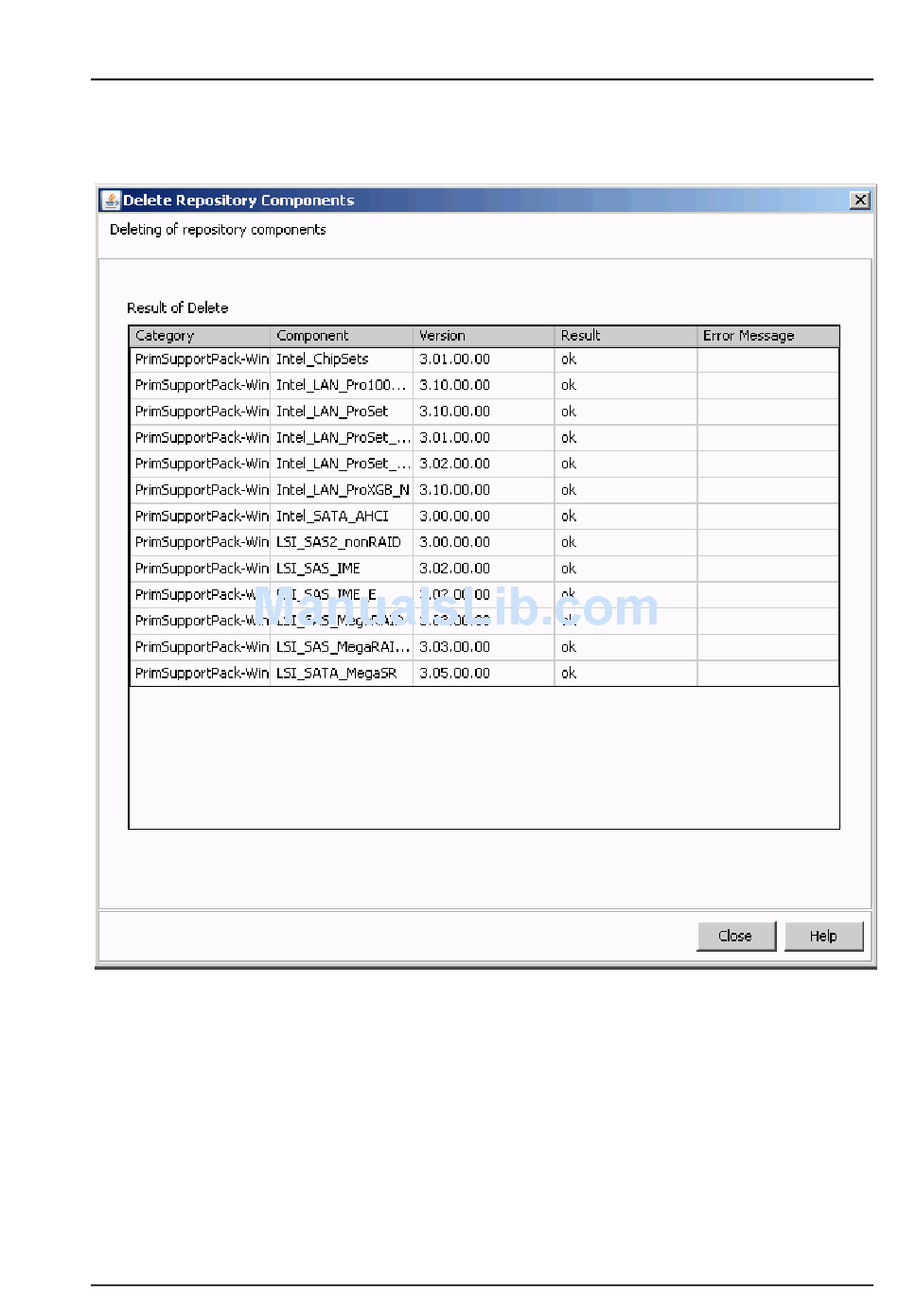Close the dialog with the title bar X
The width and height of the screenshot is (899, 1316).
[x=860, y=200]
